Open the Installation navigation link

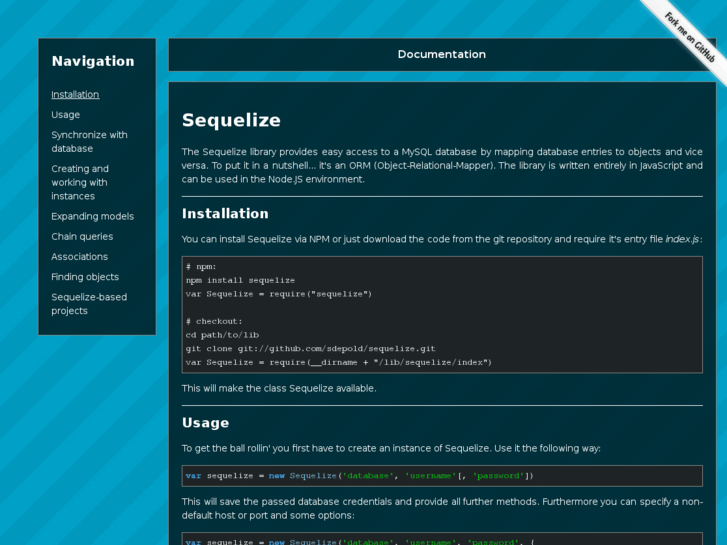75,95
